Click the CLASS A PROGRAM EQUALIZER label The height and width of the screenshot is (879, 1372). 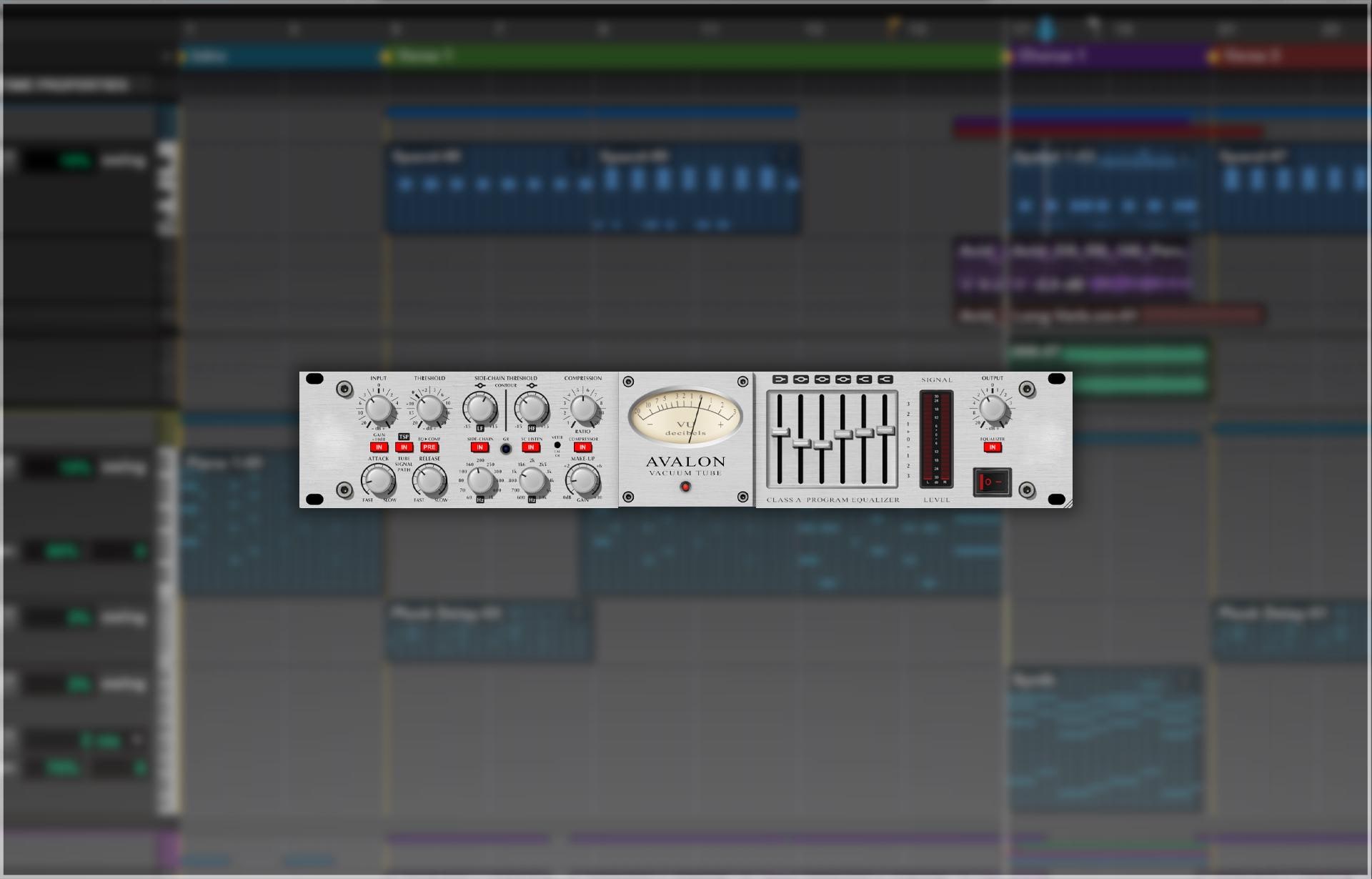point(833,500)
